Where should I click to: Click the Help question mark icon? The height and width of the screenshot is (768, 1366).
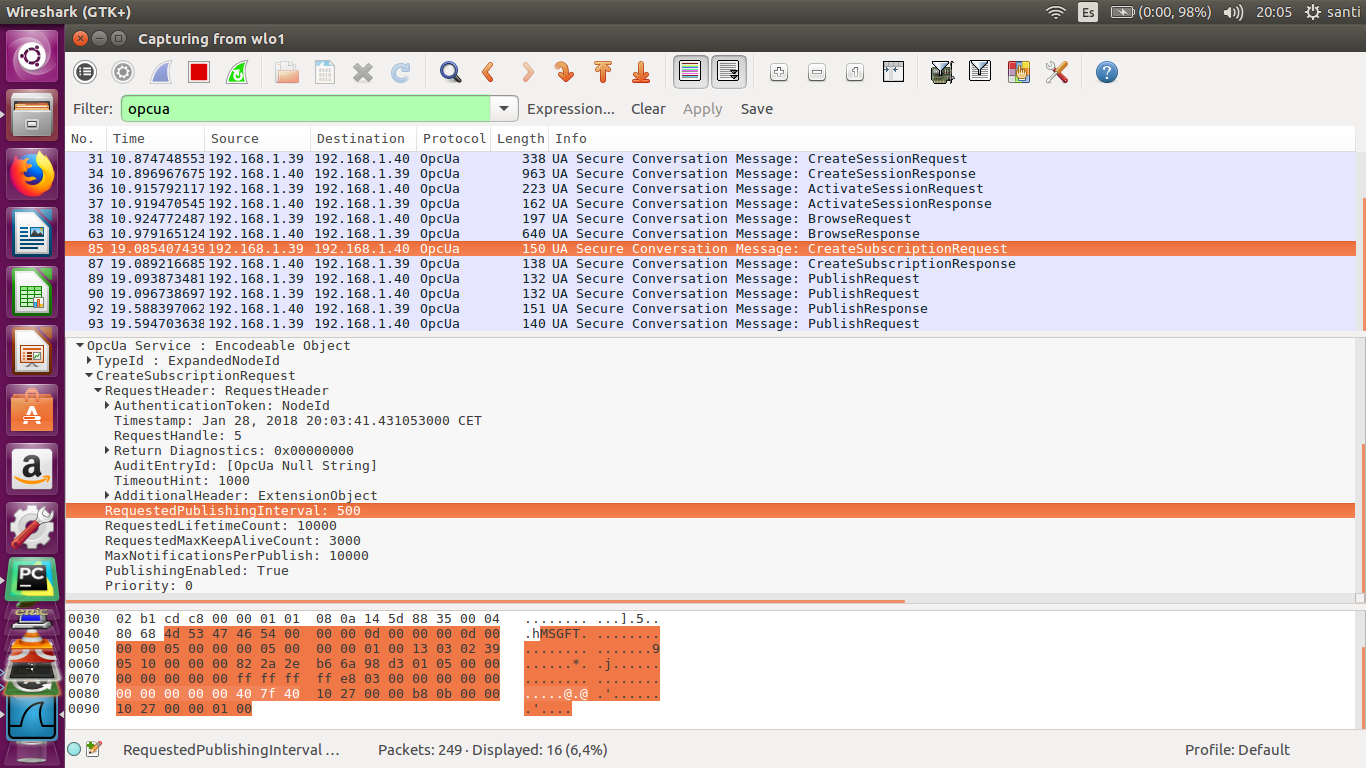(x=1105, y=71)
